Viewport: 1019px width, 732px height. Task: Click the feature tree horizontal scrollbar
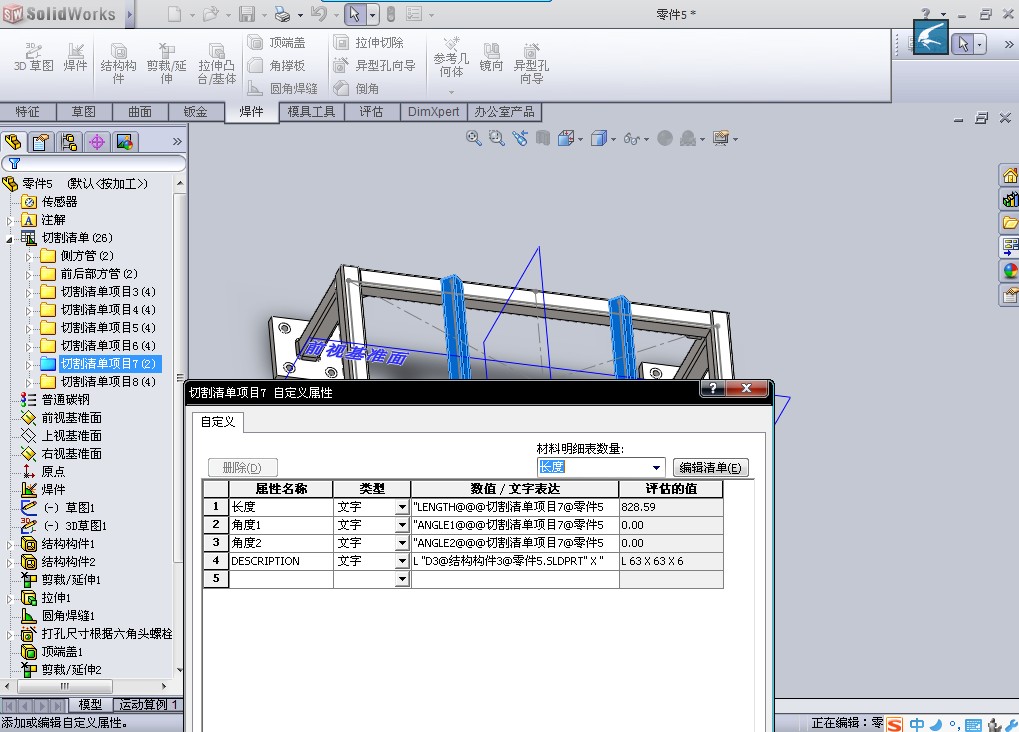coord(64,686)
